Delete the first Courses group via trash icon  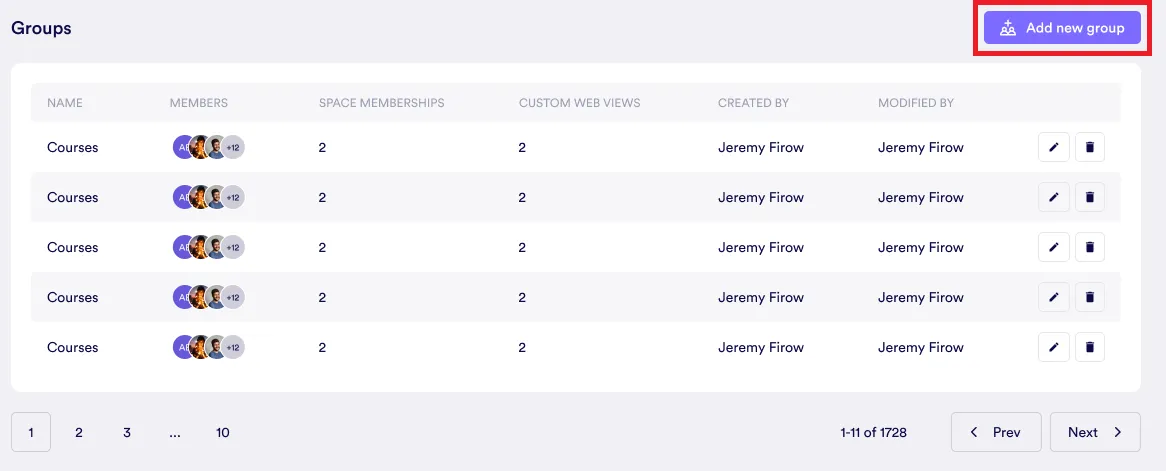point(1090,147)
